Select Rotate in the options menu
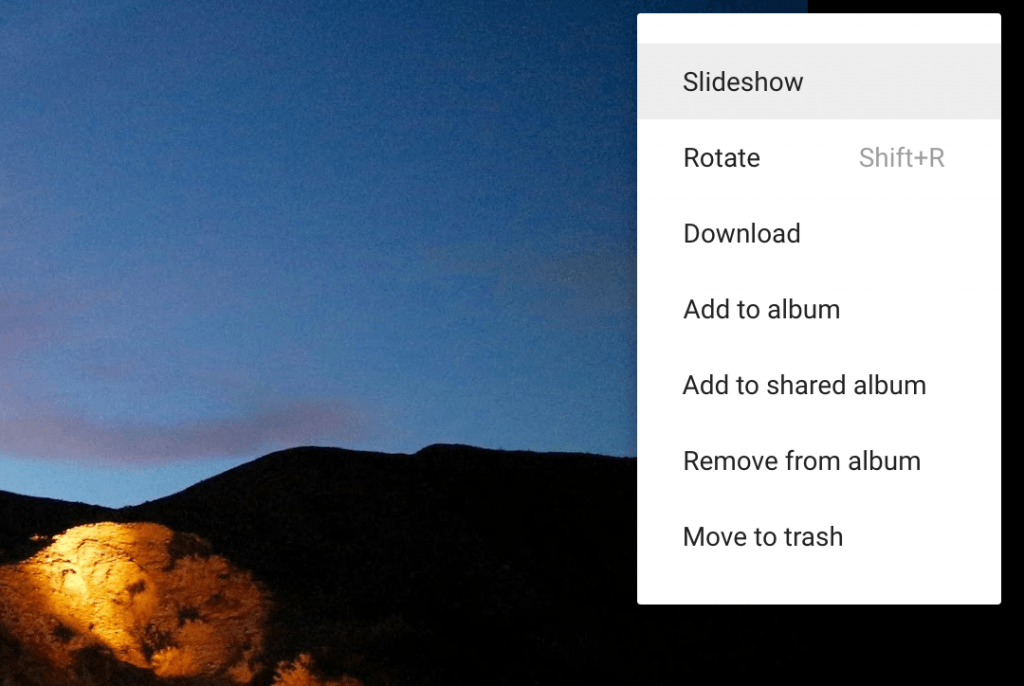Screen dimensions: 1024x686 click(x=721, y=158)
